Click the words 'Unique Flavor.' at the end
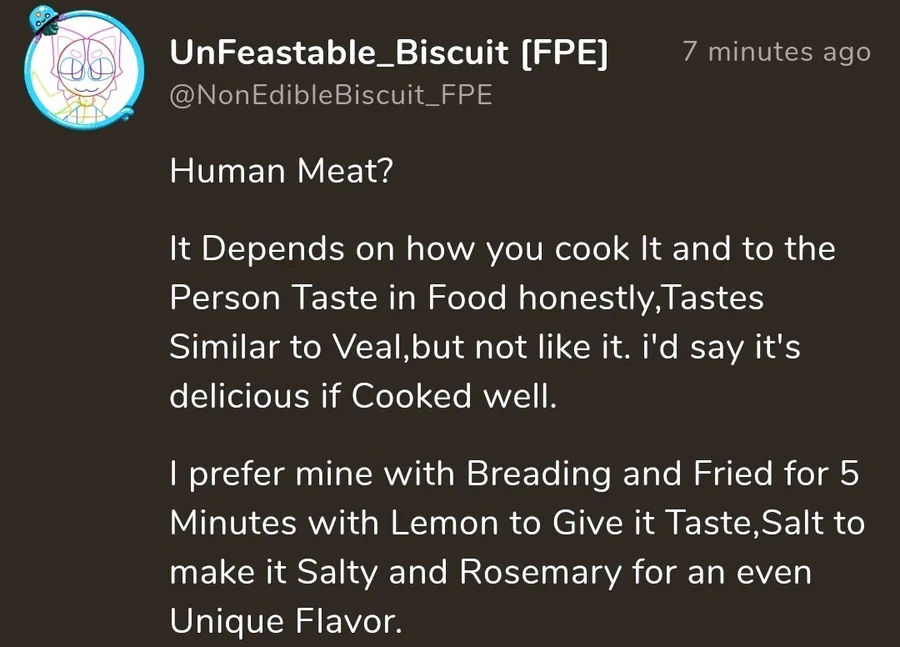Screen dimensions: 900x647 click(x=286, y=621)
